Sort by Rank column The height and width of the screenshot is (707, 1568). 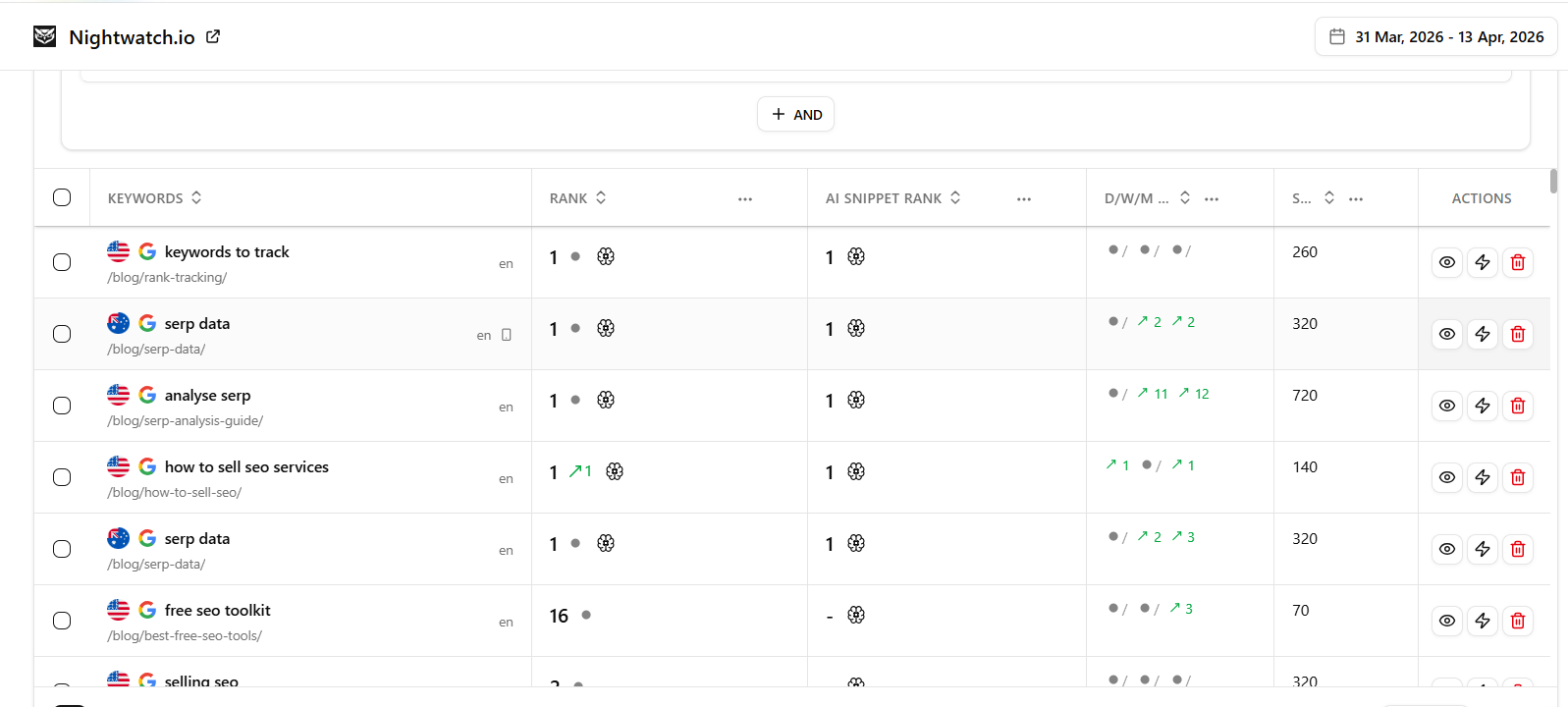tap(601, 197)
